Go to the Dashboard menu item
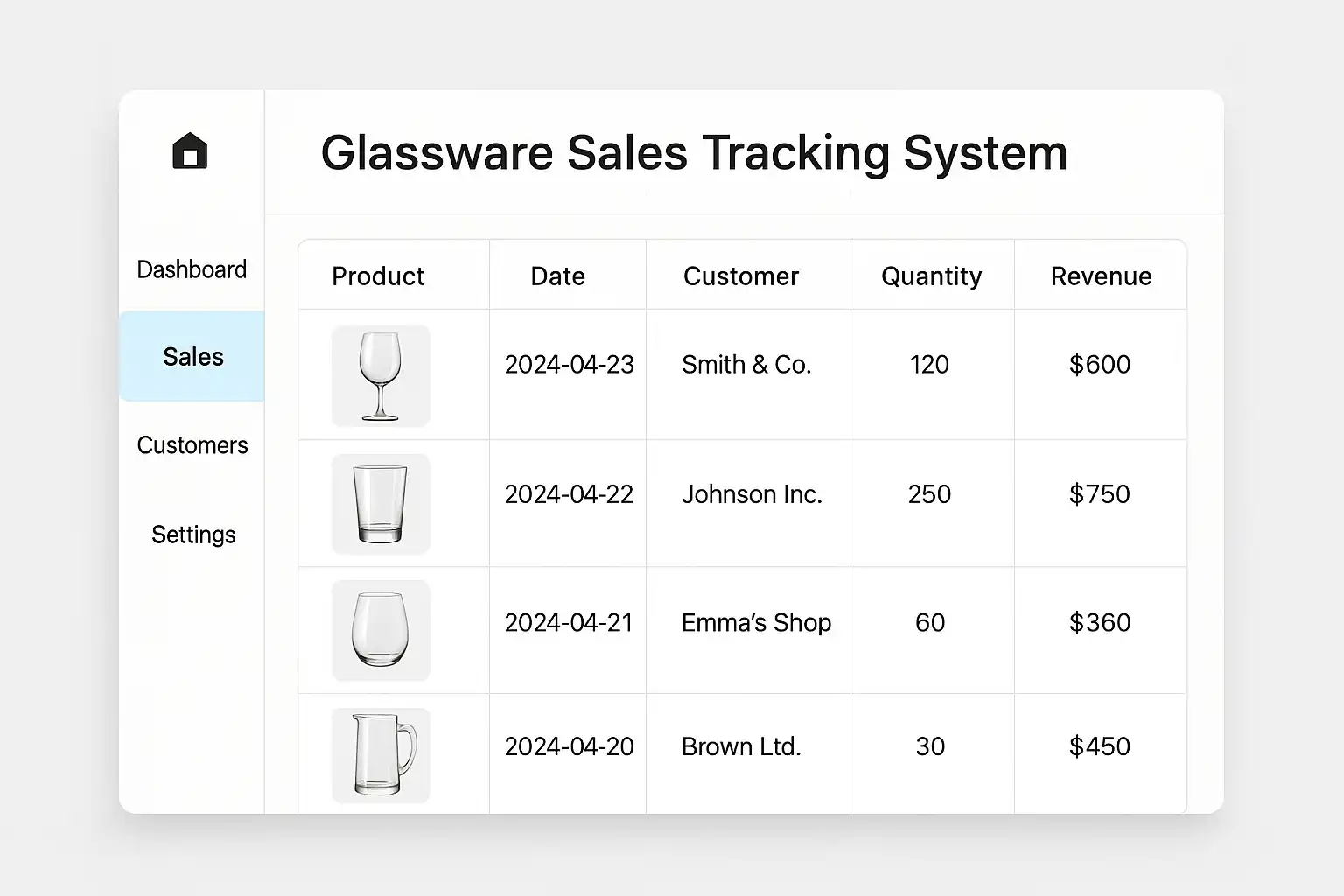Screen dimensions: 1344x896 point(192,269)
